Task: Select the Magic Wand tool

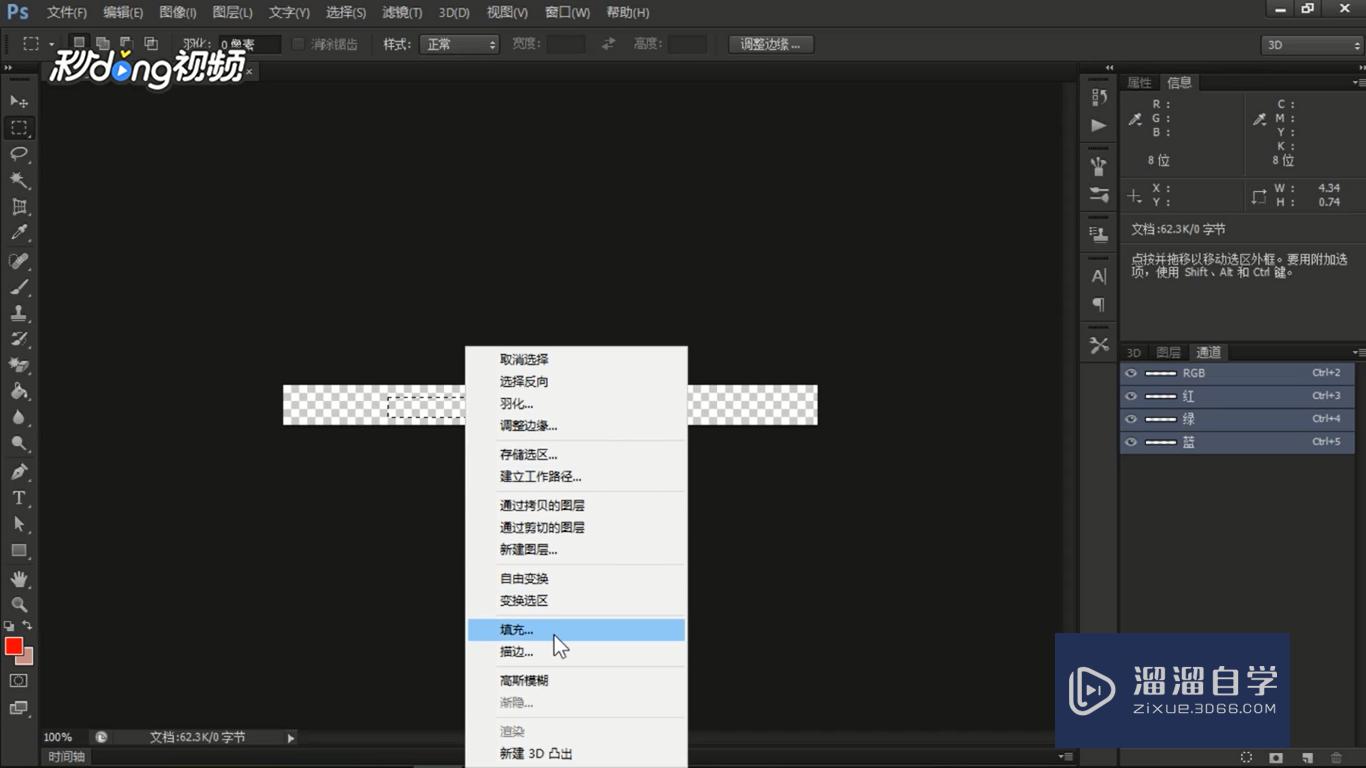Action: [19, 180]
